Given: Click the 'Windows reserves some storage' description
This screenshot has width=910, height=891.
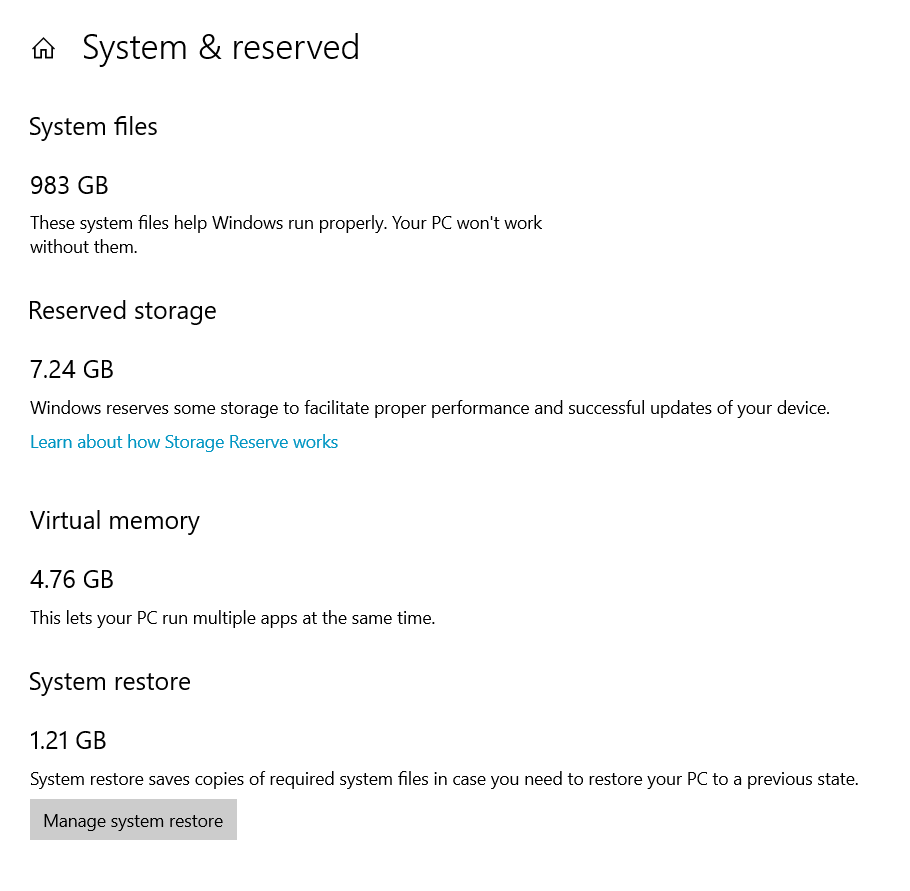Looking at the screenshot, I should (429, 408).
